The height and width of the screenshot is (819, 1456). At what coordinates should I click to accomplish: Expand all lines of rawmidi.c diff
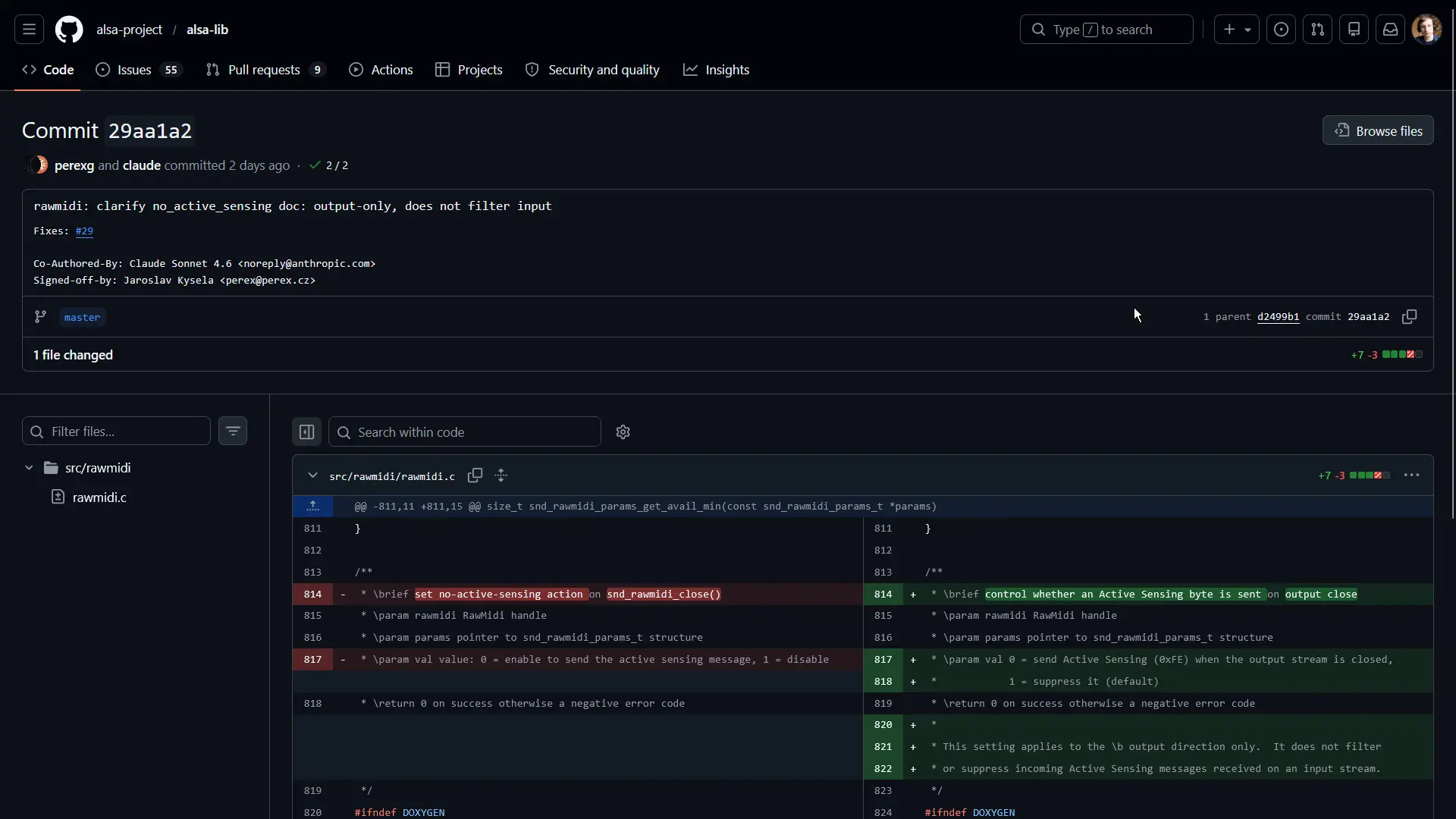click(x=500, y=475)
